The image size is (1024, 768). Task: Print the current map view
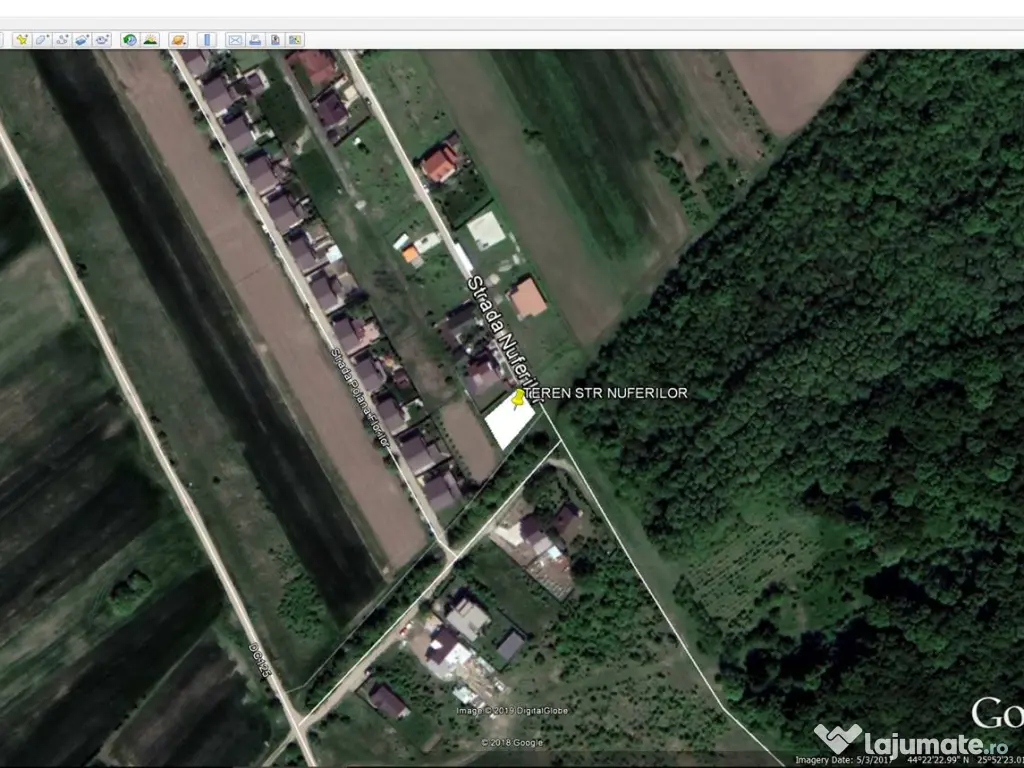click(x=255, y=40)
